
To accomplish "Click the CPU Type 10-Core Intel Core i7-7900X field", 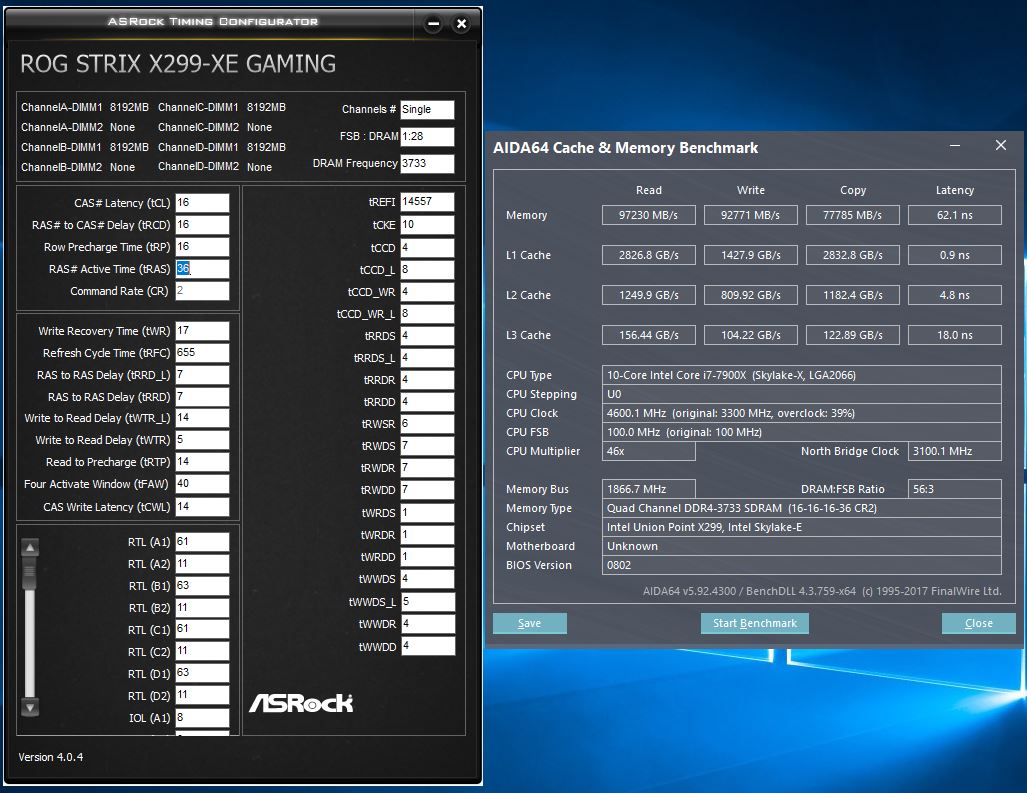I will pos(802,375).
